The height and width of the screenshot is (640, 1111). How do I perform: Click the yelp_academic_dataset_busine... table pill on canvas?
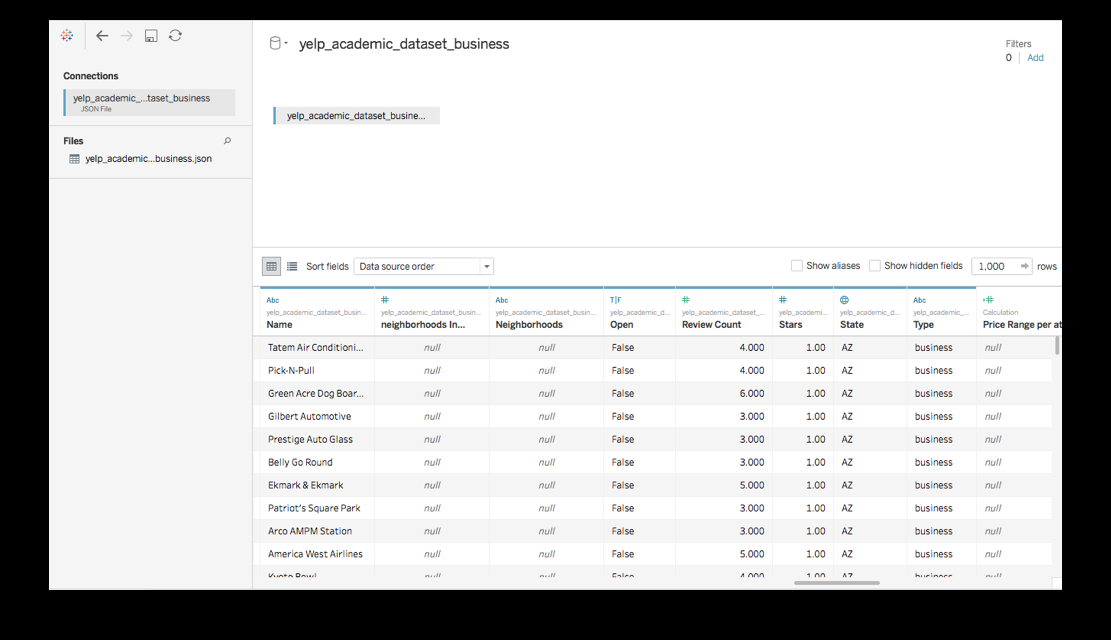pyautogui.click(x=356, y=116)
